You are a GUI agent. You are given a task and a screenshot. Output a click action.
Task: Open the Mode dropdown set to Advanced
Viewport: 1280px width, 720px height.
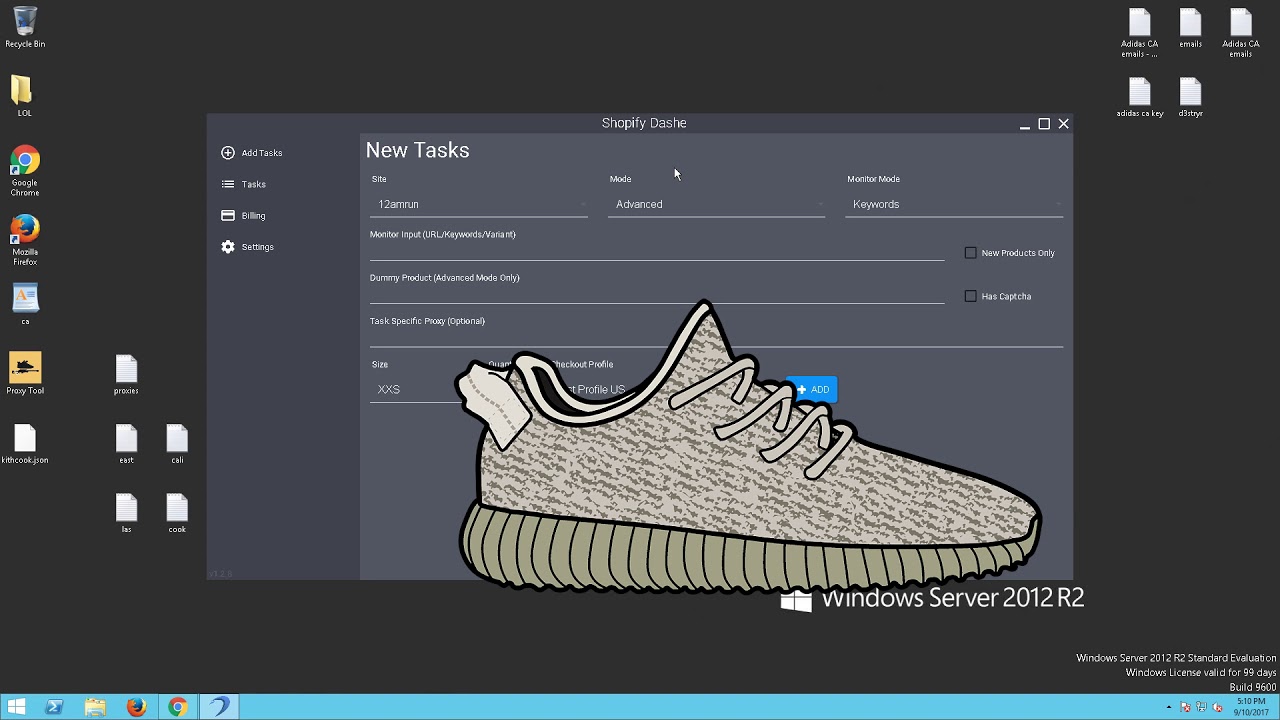[x=717, y=204]
